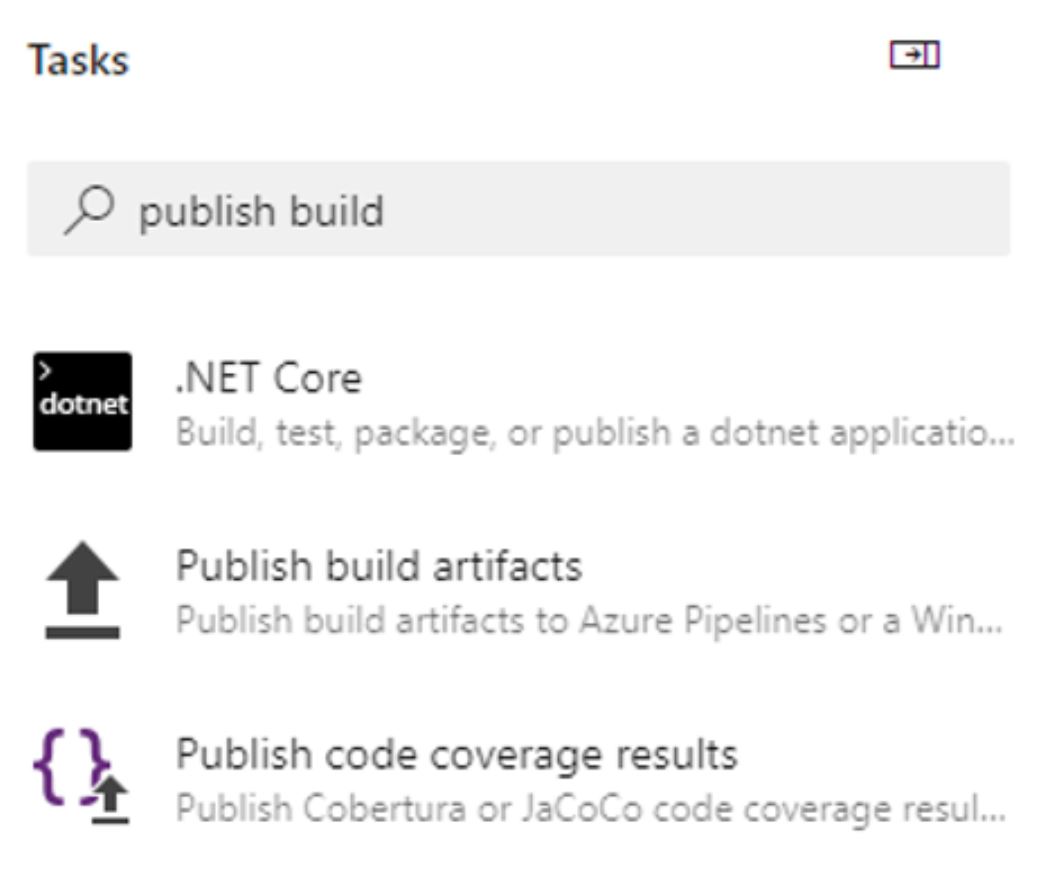1063x880 pixels.
Task: Collapse the Tasks panel using the arrow icon
Action: (915, 54)
